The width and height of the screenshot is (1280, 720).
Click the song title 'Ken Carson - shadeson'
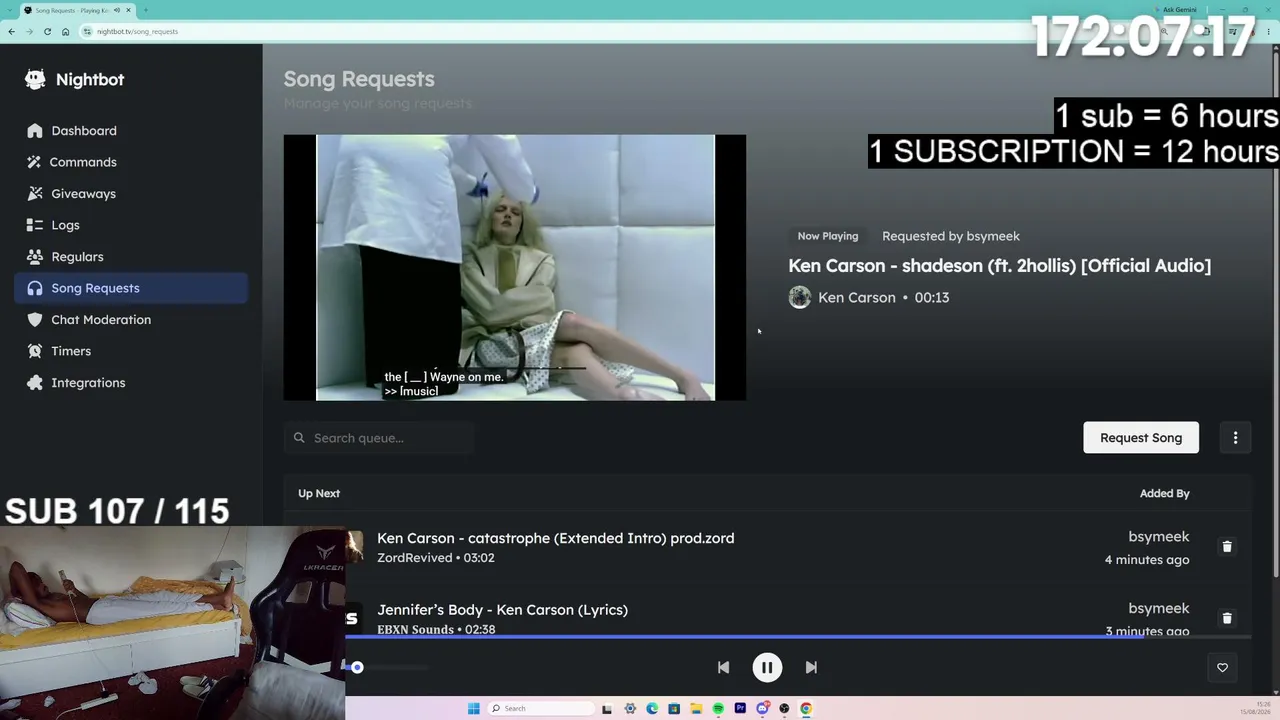pyautogui.click(x=999, y=265)
